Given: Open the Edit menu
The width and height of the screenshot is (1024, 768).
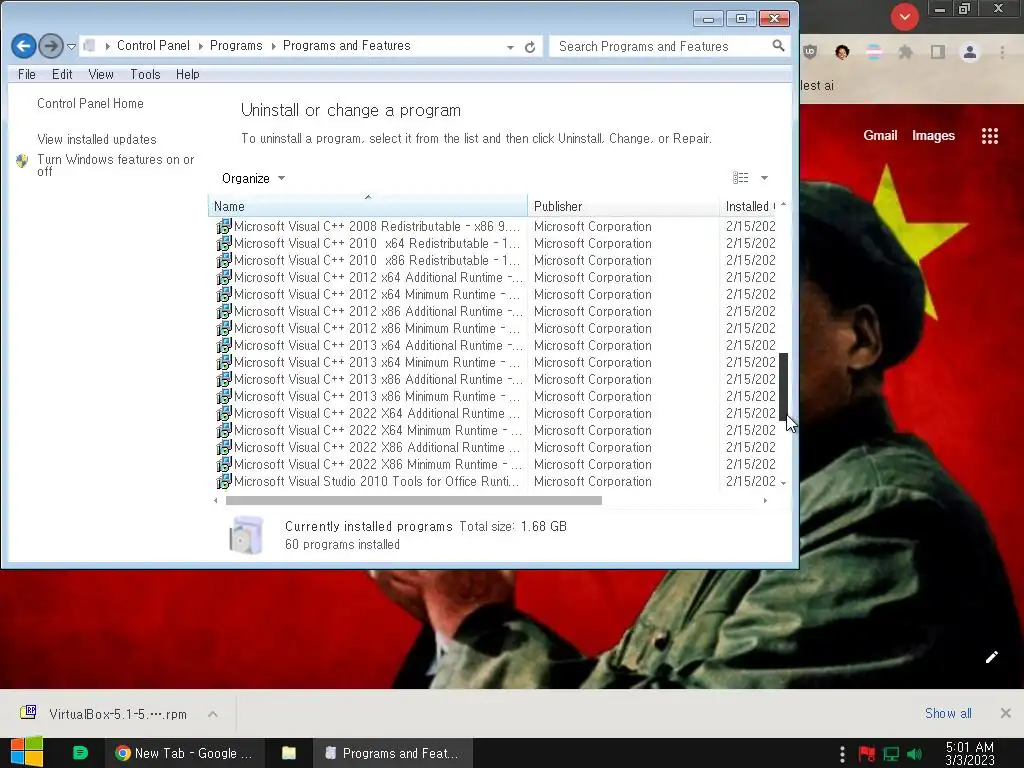Looking at the screenshot, I should 62,74.
